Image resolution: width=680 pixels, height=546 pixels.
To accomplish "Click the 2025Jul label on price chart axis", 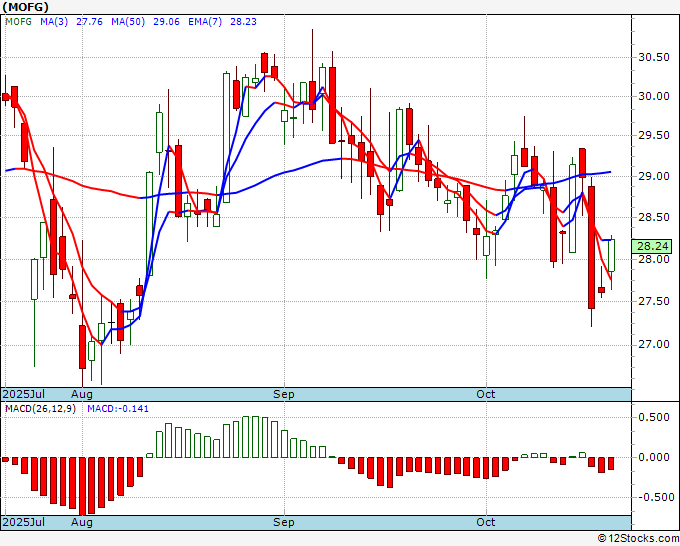I will pos(24,394).
